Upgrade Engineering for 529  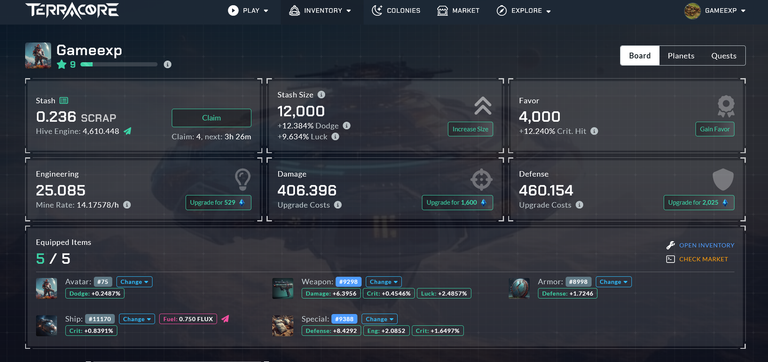tap(218, 202)
